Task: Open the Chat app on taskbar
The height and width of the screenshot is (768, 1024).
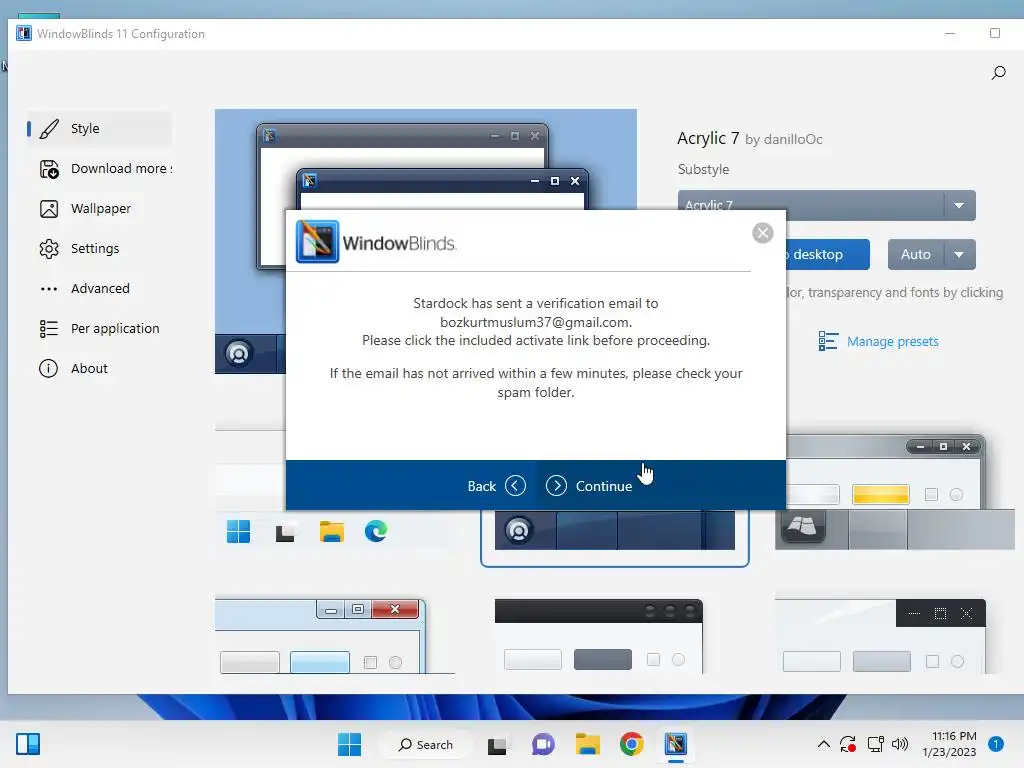Action: pos(543,744)
